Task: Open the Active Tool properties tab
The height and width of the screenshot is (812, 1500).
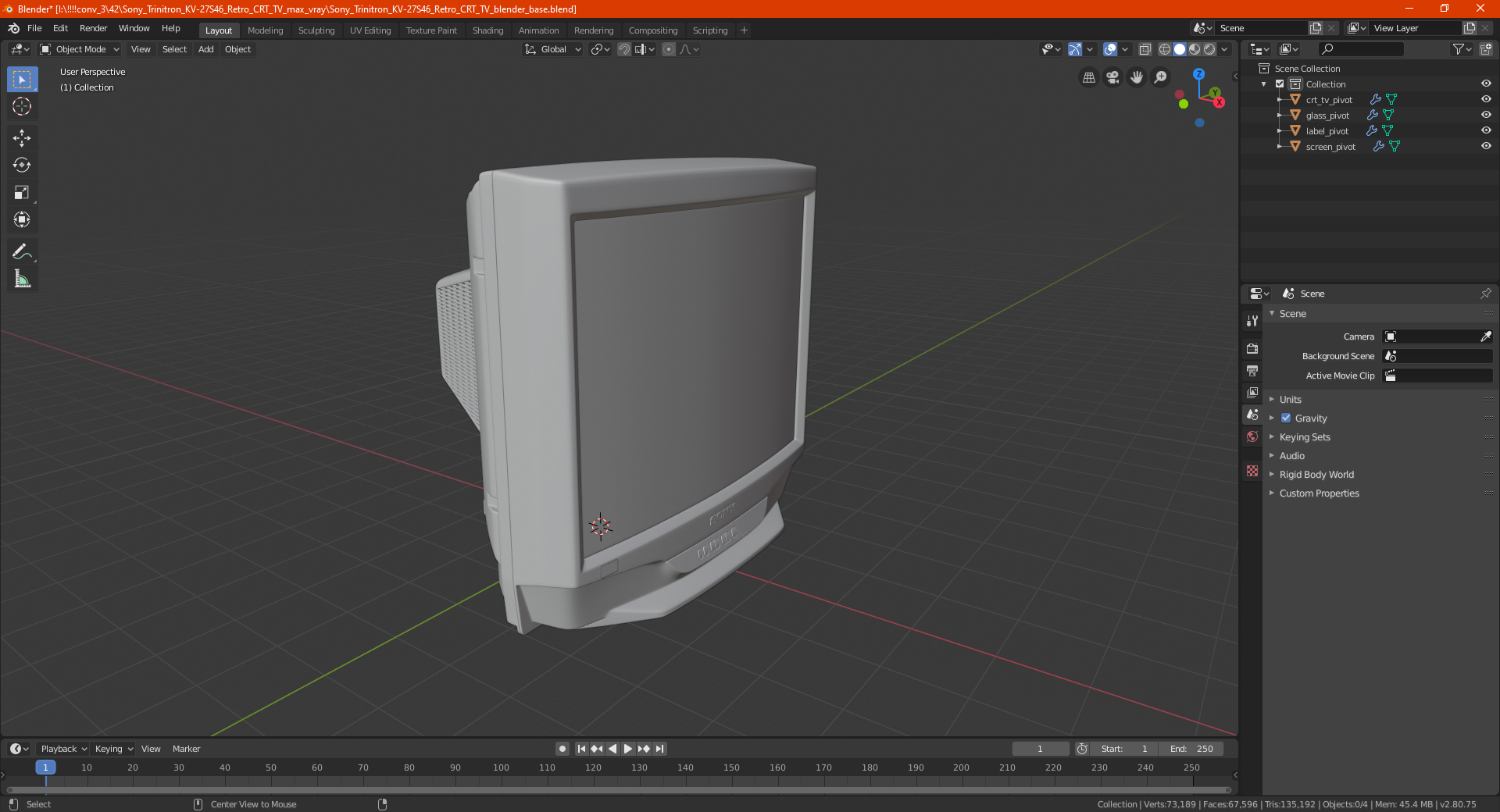Action: click(1252, 320)
